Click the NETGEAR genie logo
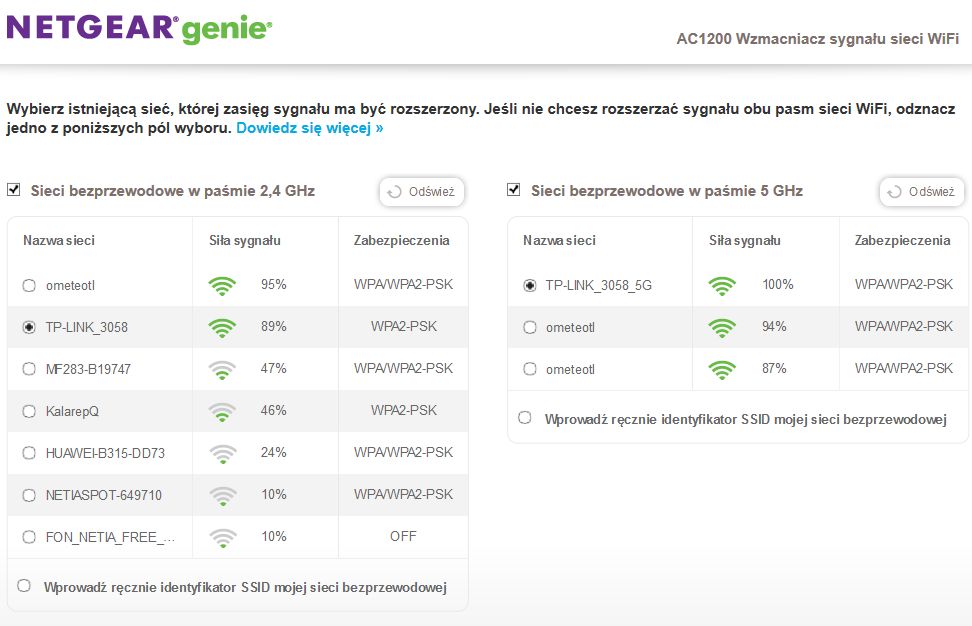972x626 pixels. coord(139,29)
